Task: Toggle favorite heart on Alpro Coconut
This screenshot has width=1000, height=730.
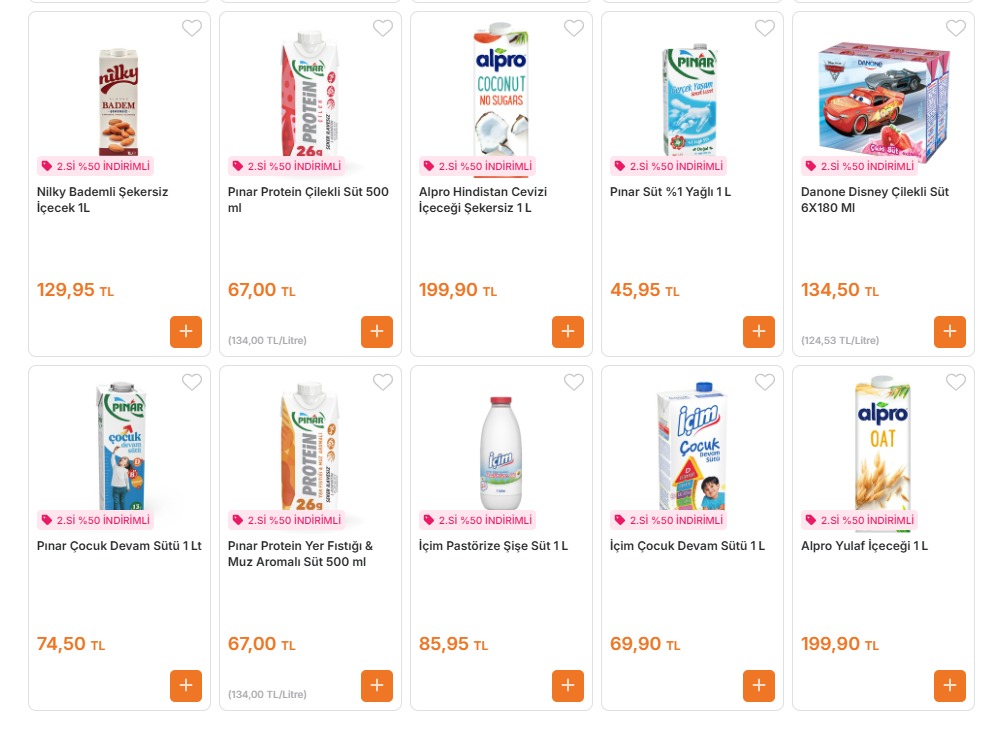Action: point(574,29)
